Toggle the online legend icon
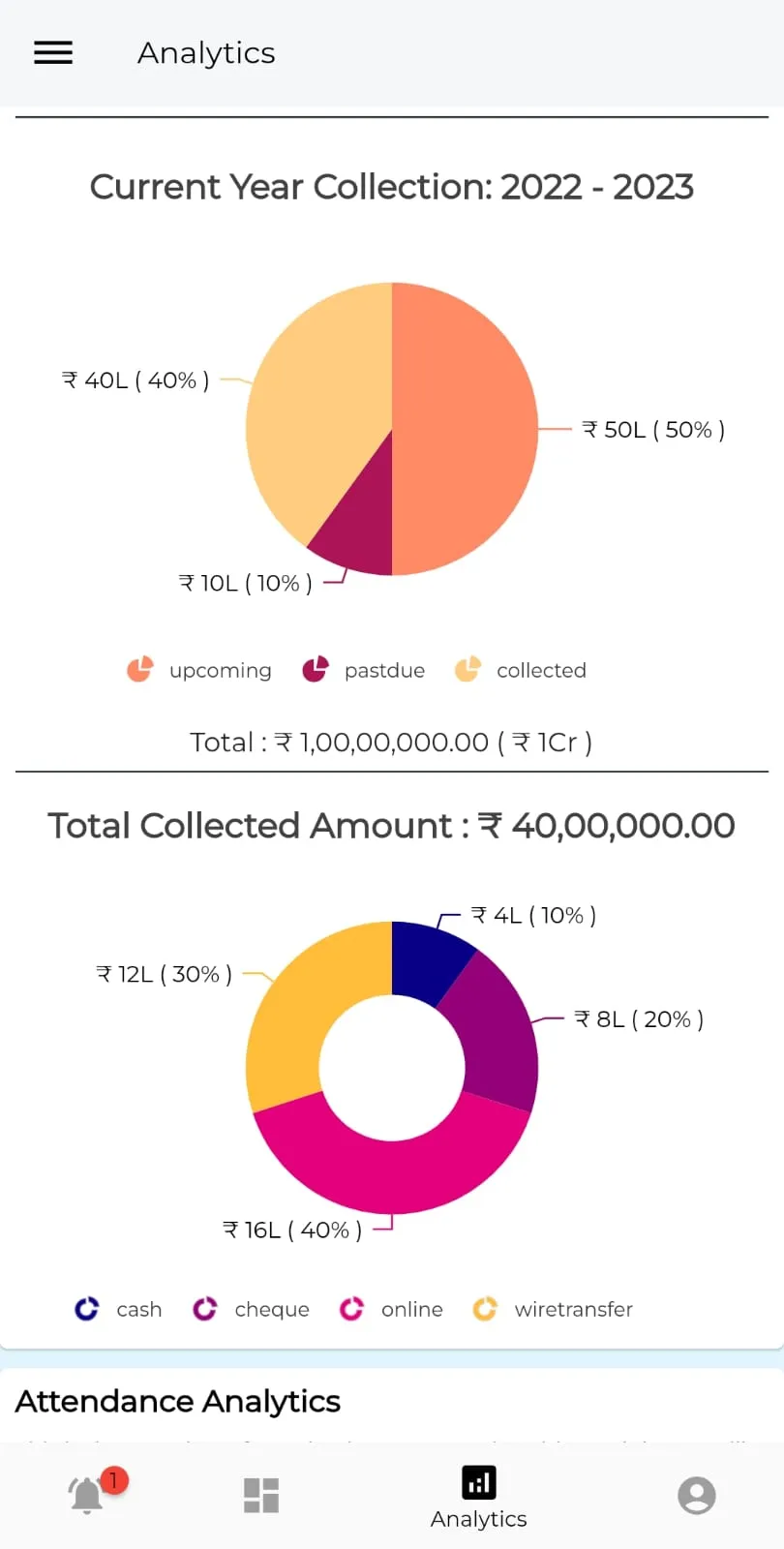 click(351, 1309)
